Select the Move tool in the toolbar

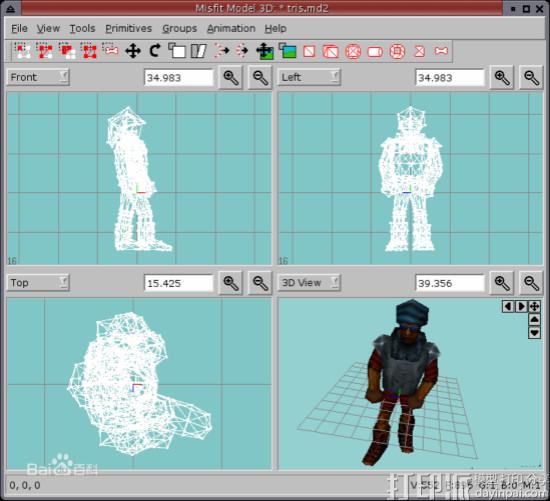click(x=133, y=51)
